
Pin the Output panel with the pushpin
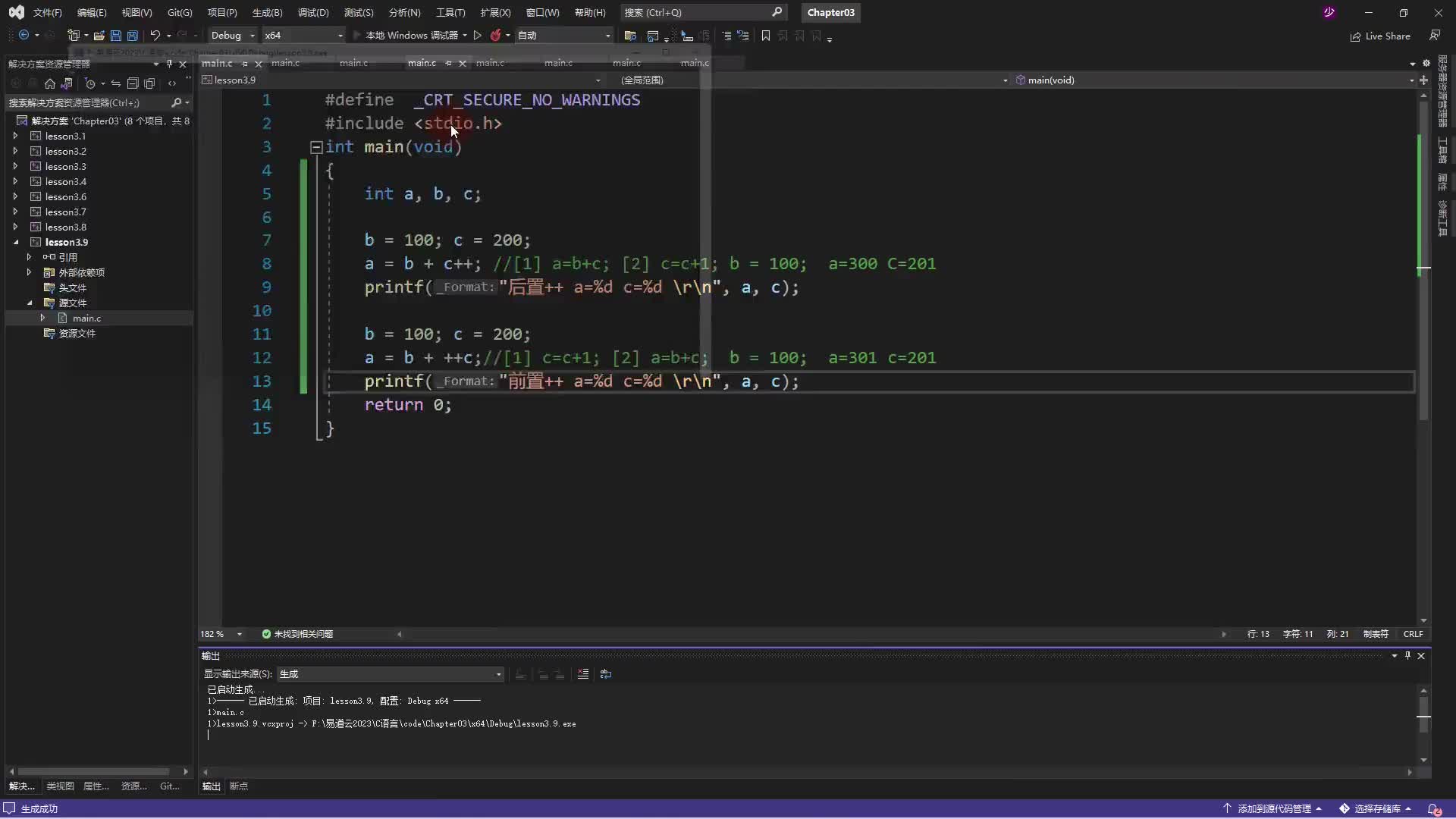click(x=1407, y=655)
